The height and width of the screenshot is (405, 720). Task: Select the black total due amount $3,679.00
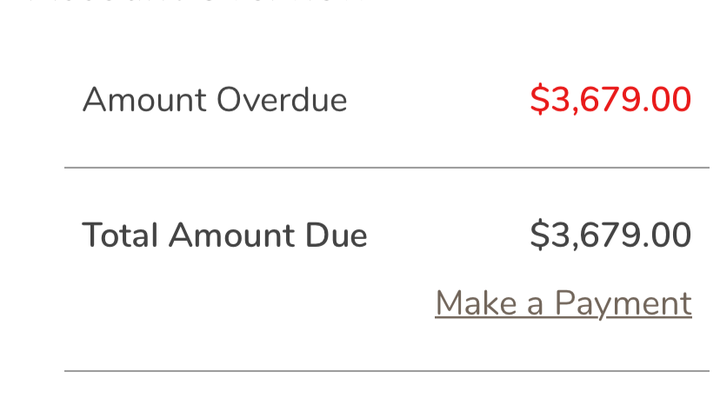coord(610,235)
